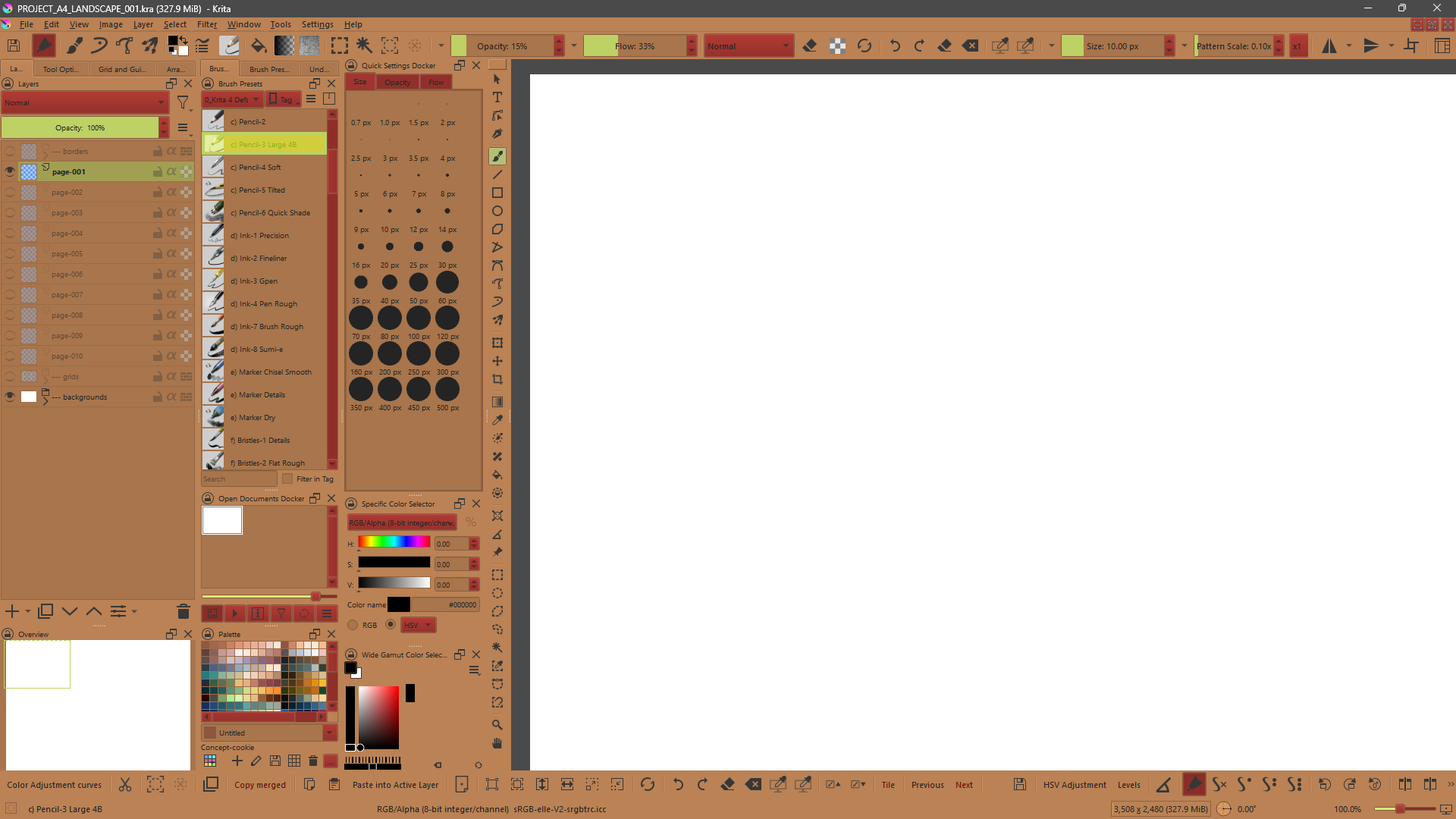Screen dimensions: 1456x819
Task: Select the Text tool in toolbox
Action: tap(497, 97)
